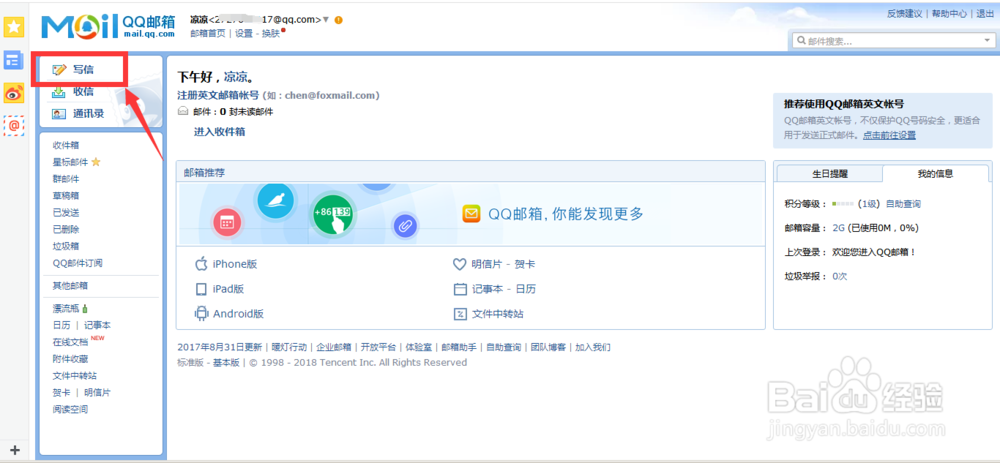This screenshot has height=463, width=1000.
Task: Click the unread mail envelope icon
Action: pyautogui.click(x=183, y=111)
